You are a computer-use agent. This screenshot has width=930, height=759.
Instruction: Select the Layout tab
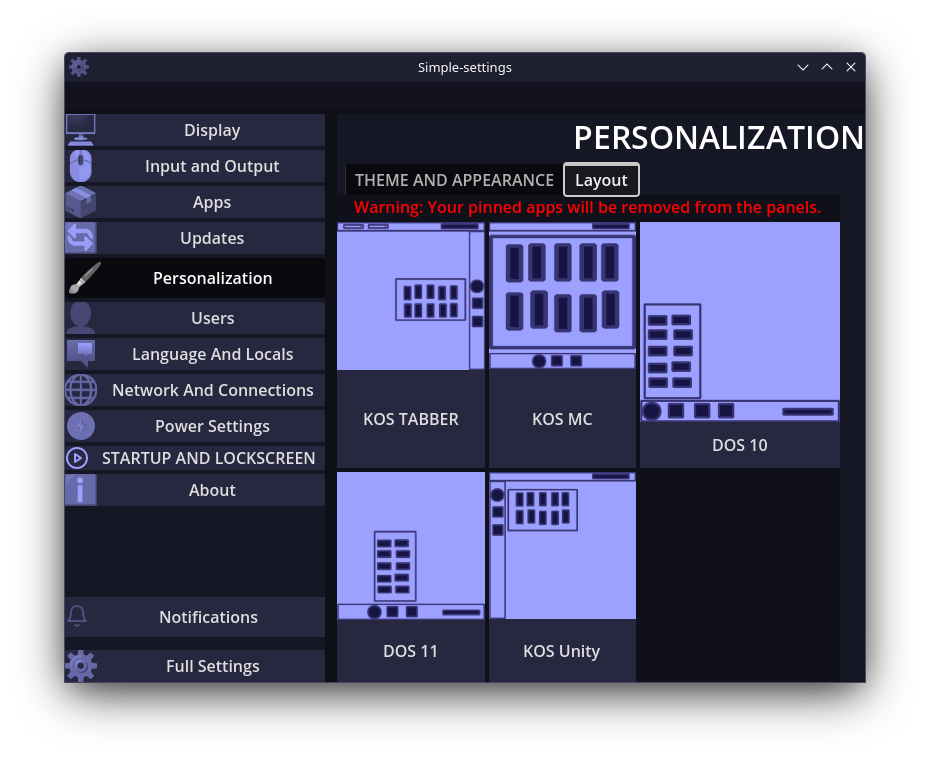[601, 180]
